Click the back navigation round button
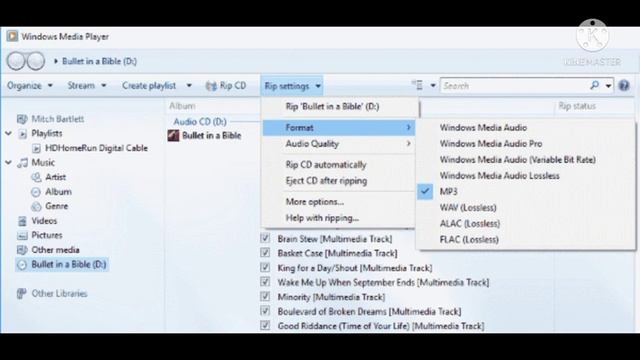The image size is (640, 360). coord(16,61)
